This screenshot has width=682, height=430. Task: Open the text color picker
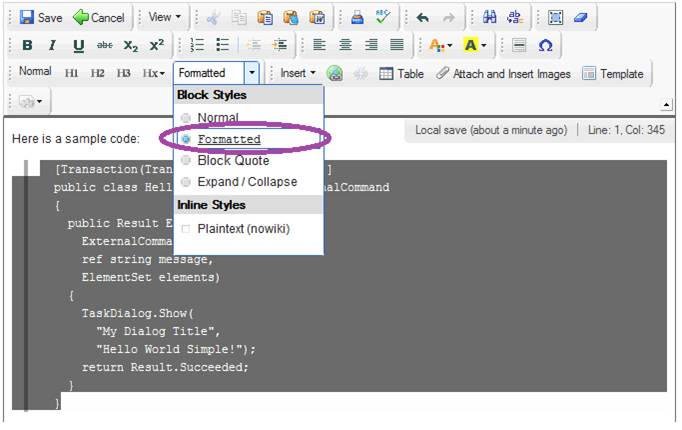point(440,45)
